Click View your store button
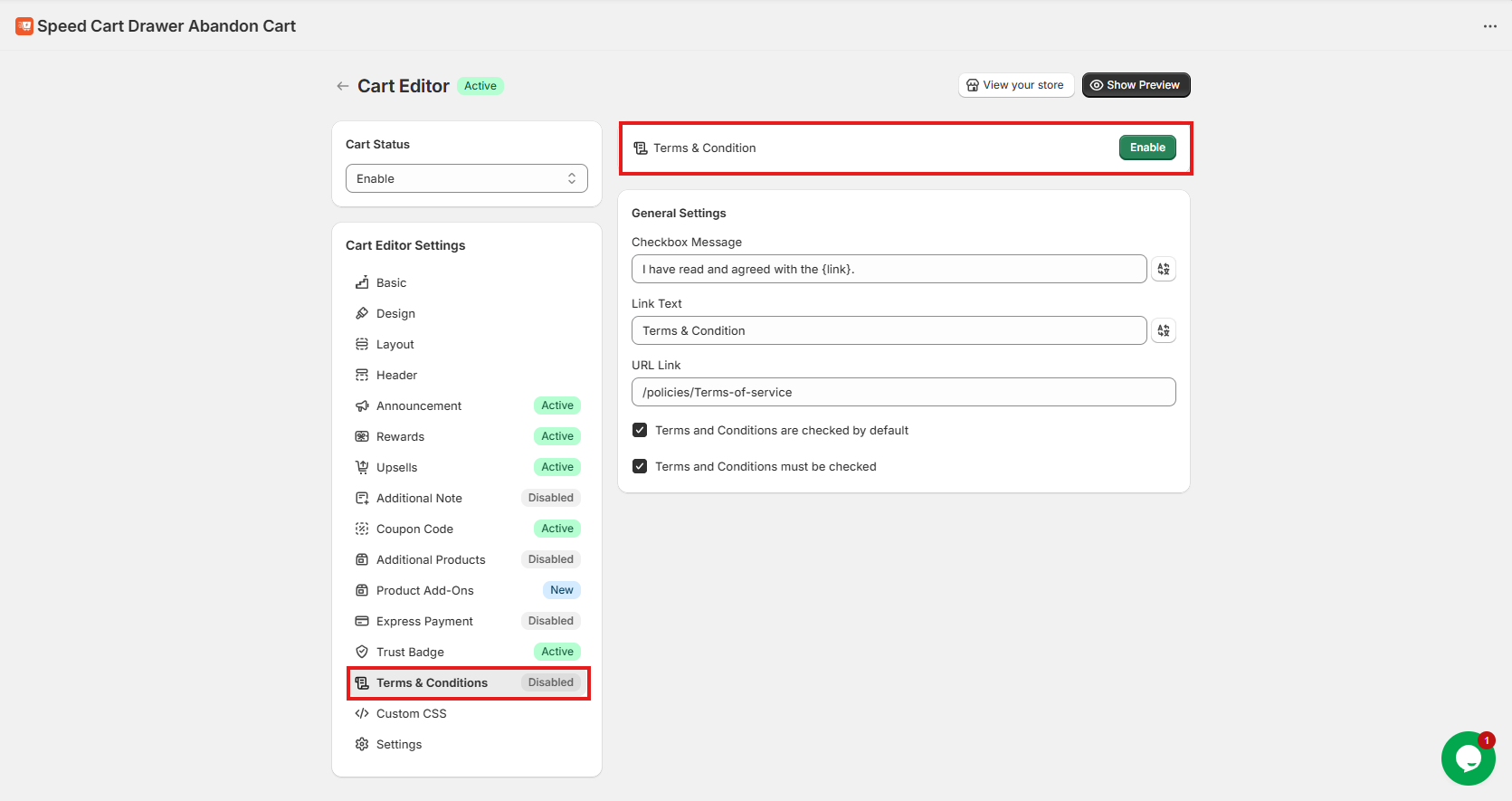The image size is (1512, 801). [1015, 85]
